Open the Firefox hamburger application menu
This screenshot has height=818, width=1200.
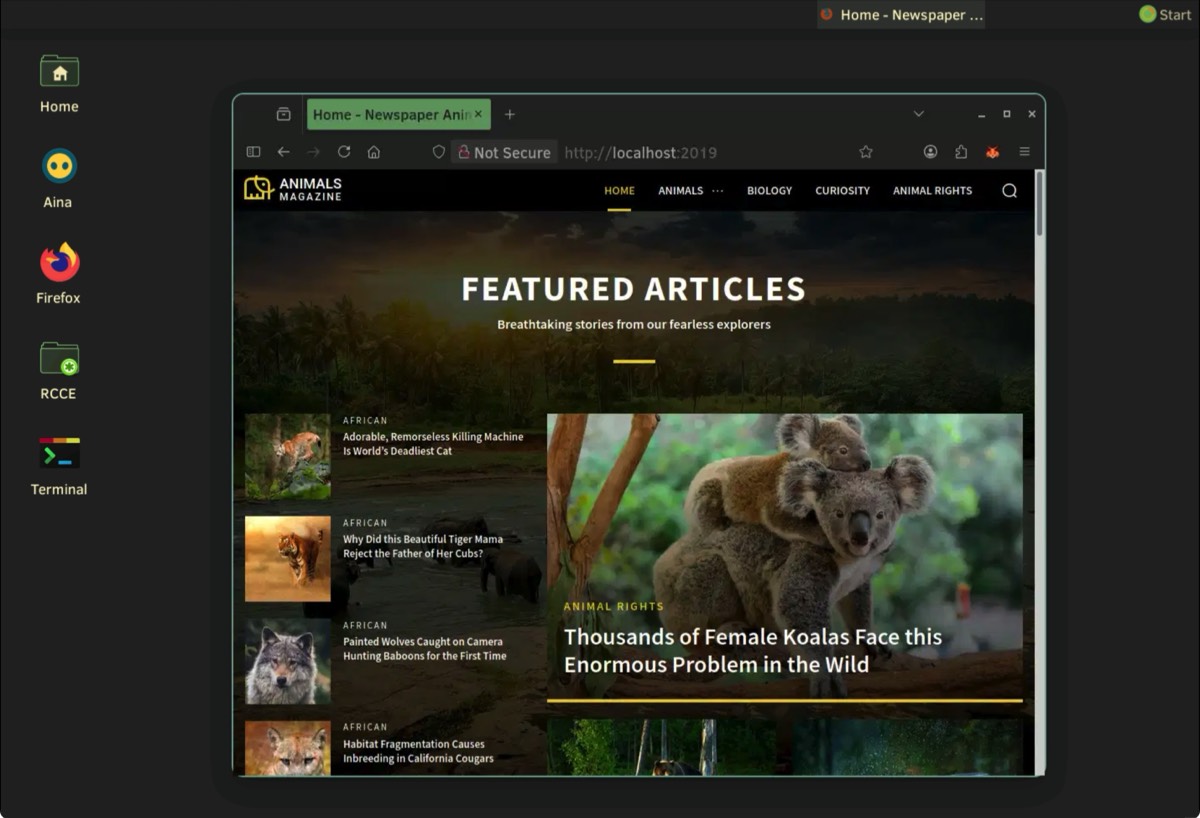tap(1024, 152)
